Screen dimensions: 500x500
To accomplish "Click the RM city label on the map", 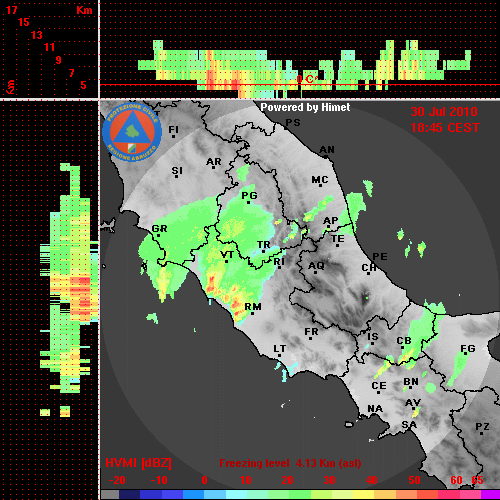I will point(253,306).
